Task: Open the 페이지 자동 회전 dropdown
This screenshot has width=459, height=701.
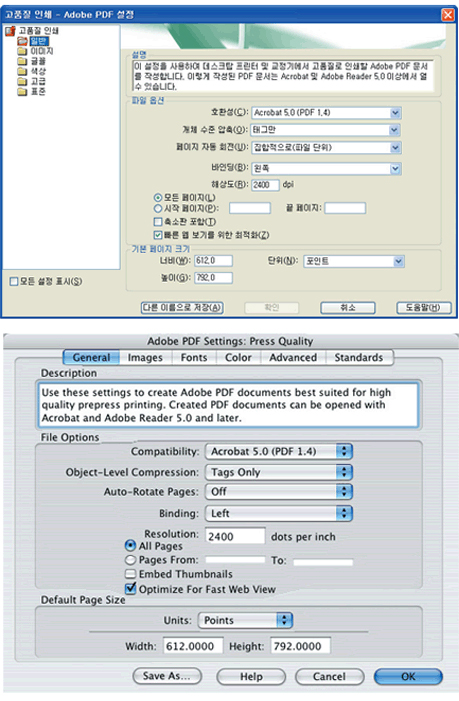Action: 326,148
